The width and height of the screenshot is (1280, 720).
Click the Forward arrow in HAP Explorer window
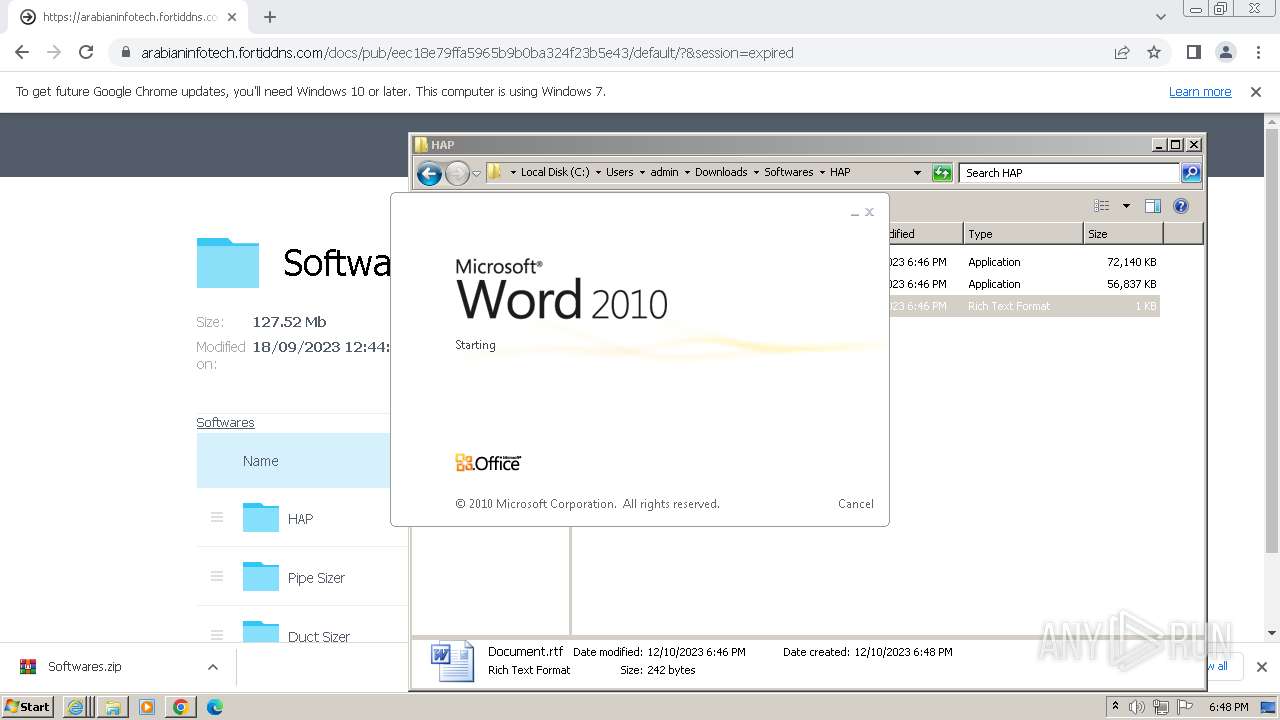click(457, 173)
